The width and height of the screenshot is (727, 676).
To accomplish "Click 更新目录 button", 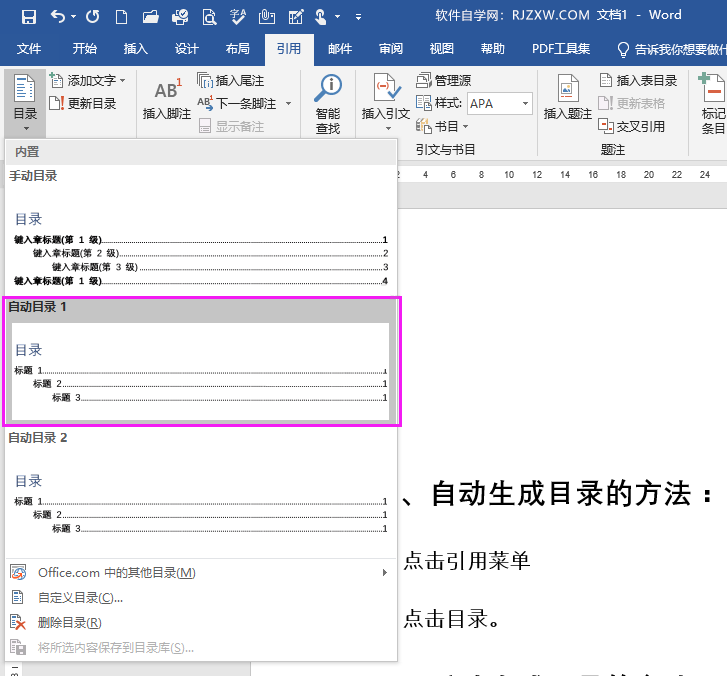I will click(x=83, y=103).
